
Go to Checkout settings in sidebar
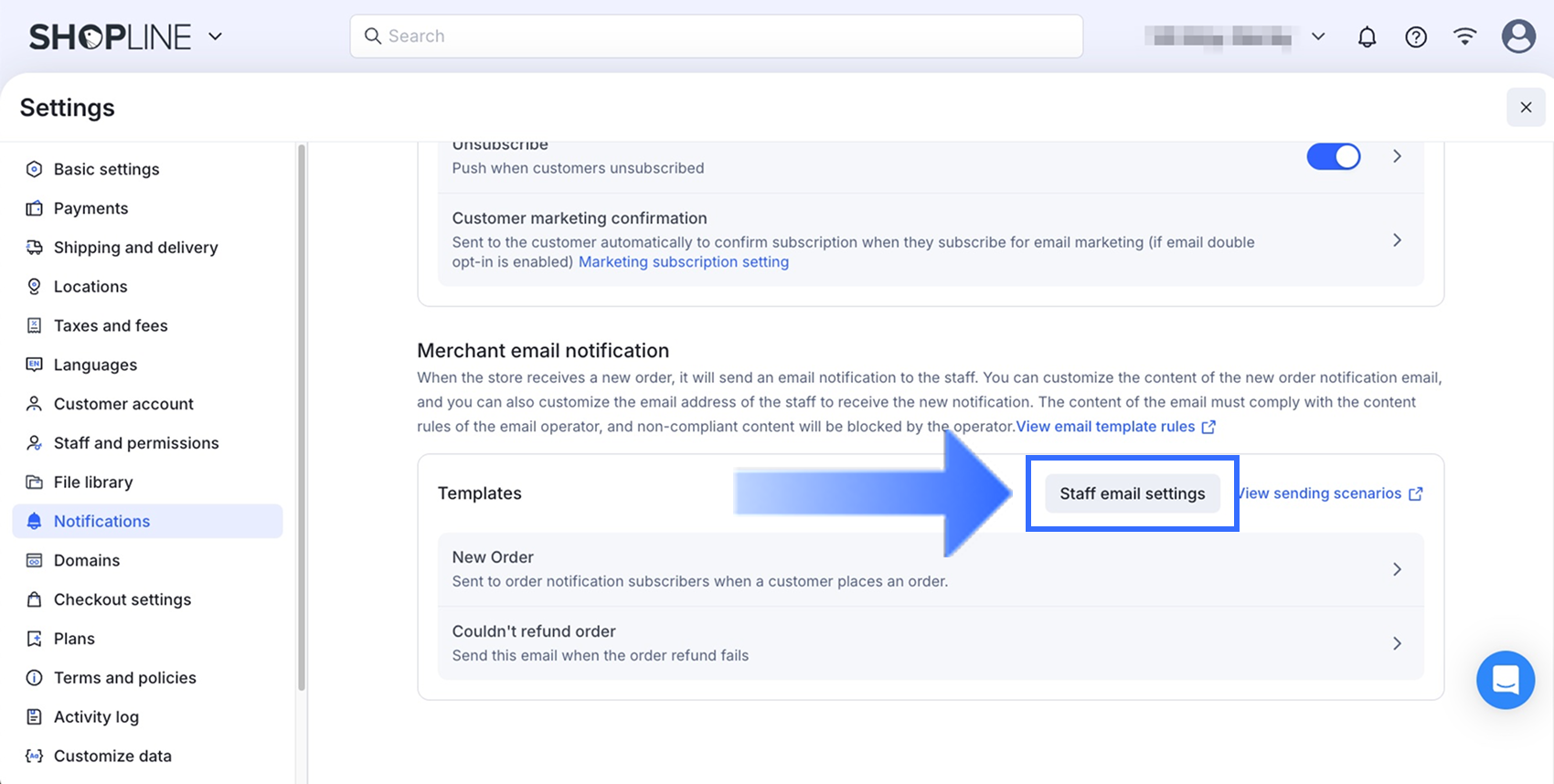coord(122,599)
